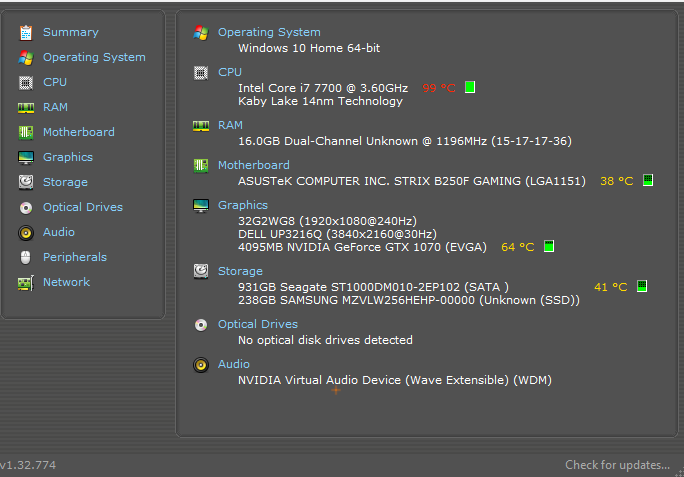Click the Audio speaker icon in sidebar
This screenshot has height=477, width=684.
pyautogui.click(x=26, y=233)
